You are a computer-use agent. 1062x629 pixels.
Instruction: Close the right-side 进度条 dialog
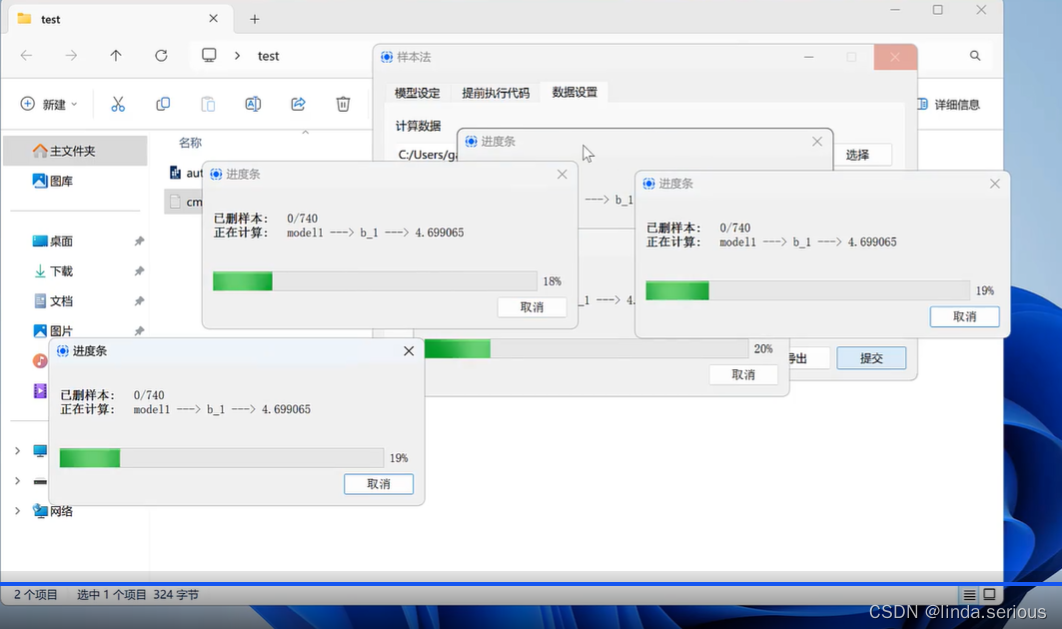pyautogui.click(x=994, y=183)
